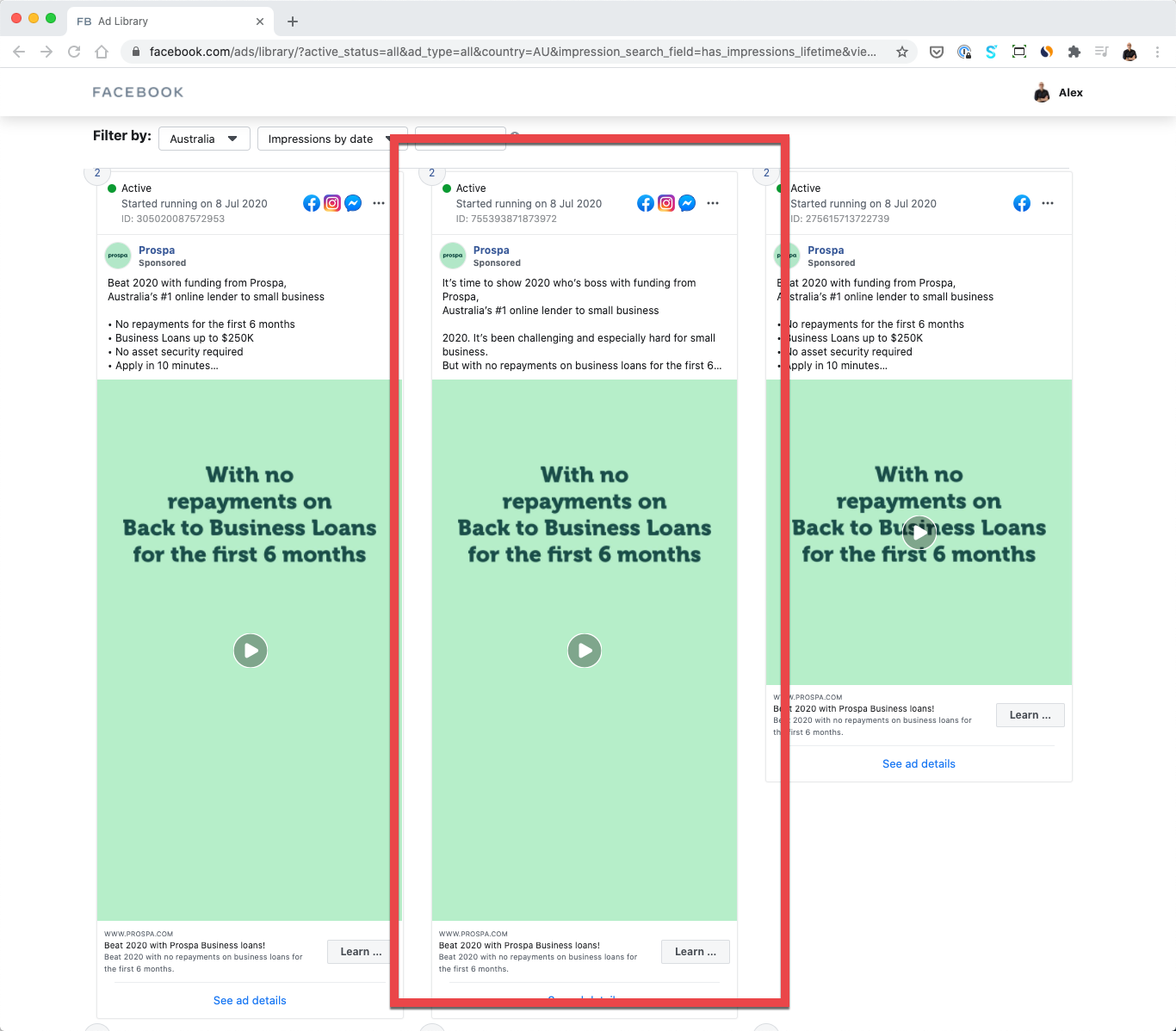Click Facebook platform icon on ad ID 755393871873972
This screenshot has width=1176, height=1031.
(x=646, y=203)
